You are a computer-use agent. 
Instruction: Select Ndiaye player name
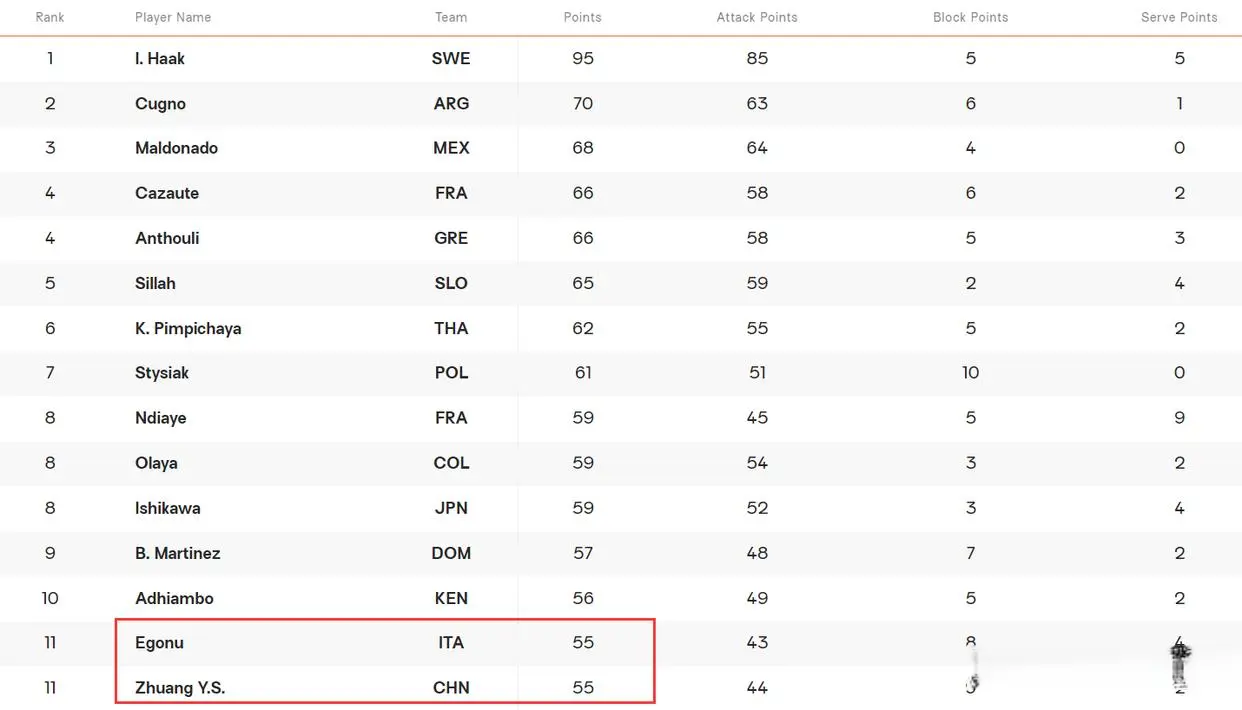click(x=161, y=418)
